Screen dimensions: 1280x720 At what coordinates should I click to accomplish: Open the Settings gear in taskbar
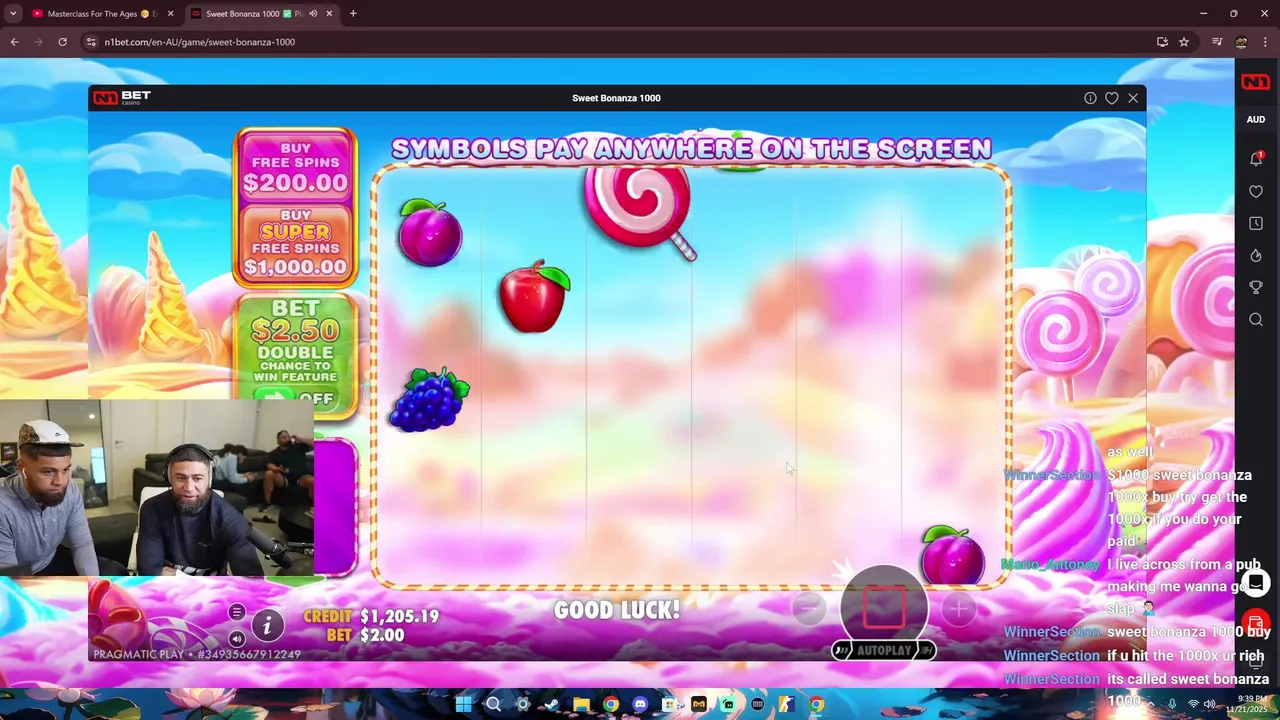tap(522, 704)
